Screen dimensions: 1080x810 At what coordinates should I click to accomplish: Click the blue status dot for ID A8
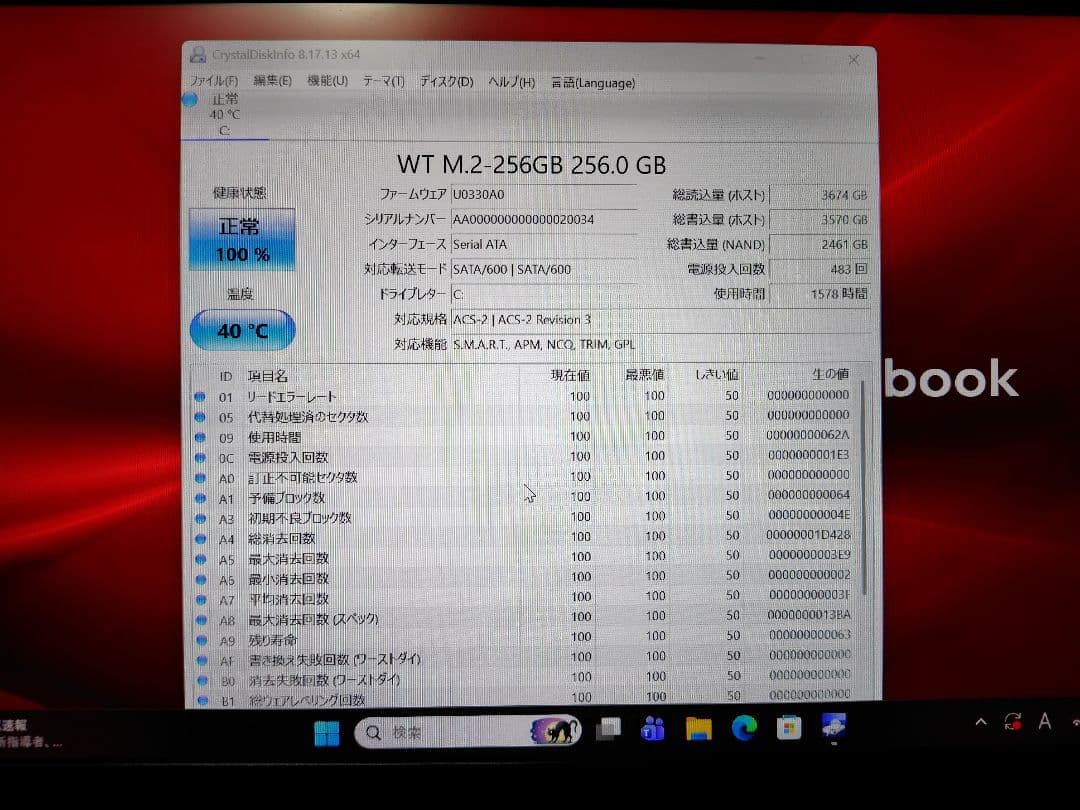[201, 619]
